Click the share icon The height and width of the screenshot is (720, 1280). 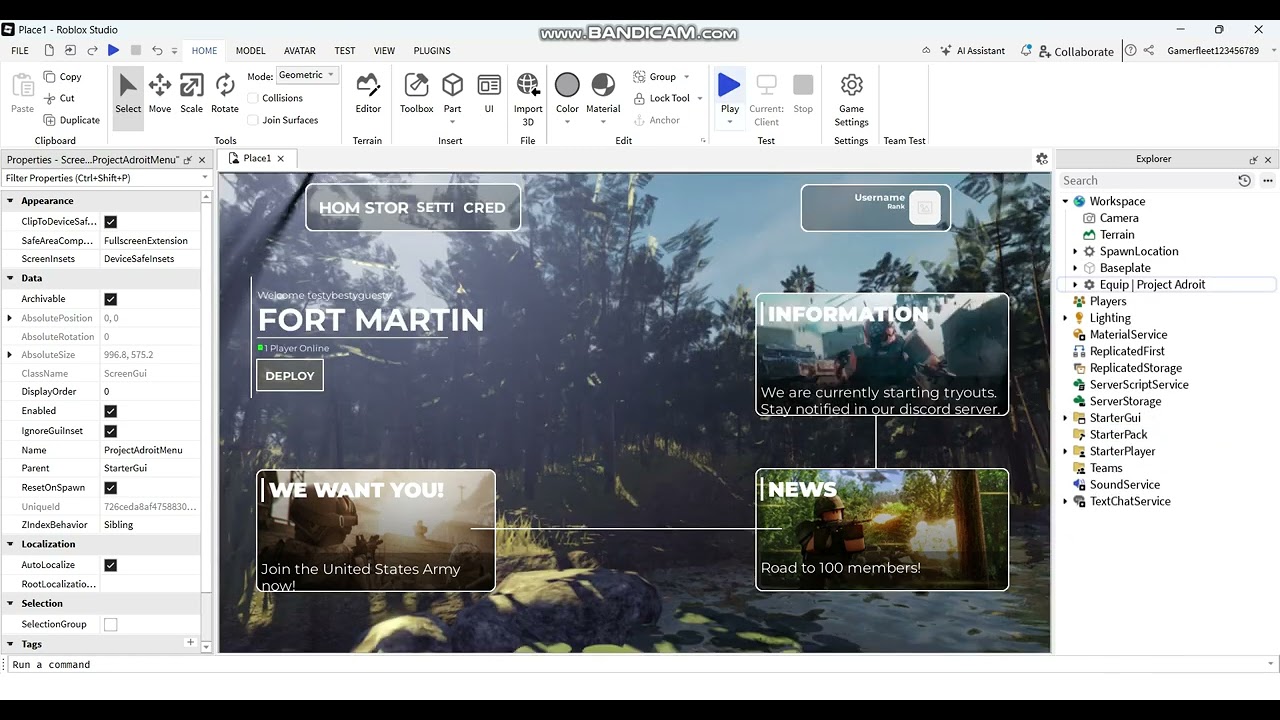[x=1149, y=50]
